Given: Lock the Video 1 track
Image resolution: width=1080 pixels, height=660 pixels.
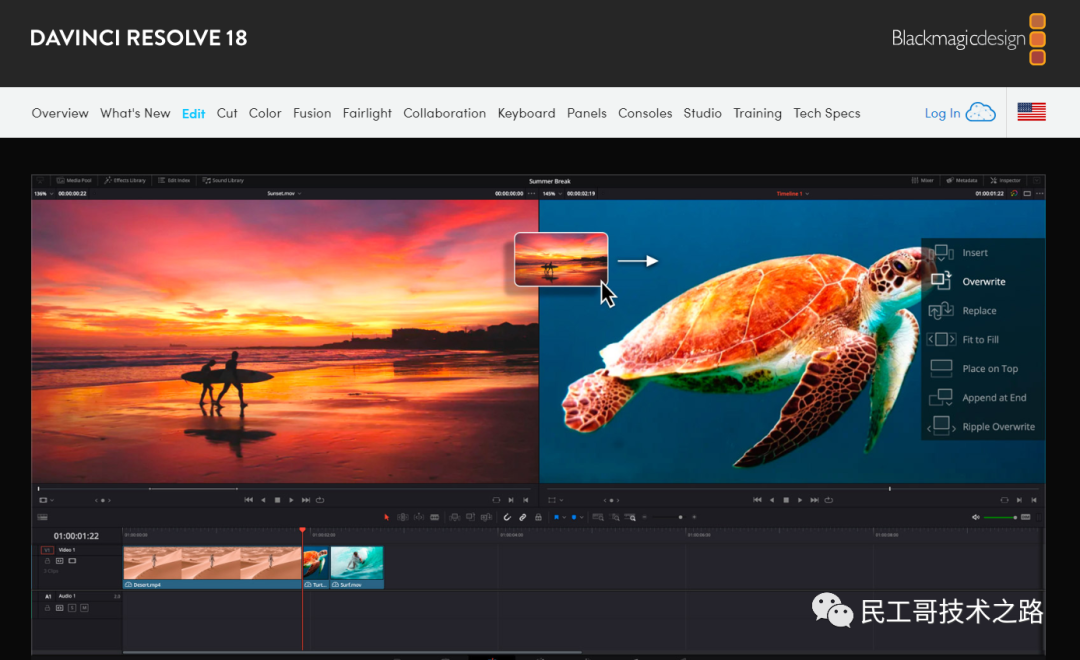Looking at the screenshot, I should tap(48, 561).
